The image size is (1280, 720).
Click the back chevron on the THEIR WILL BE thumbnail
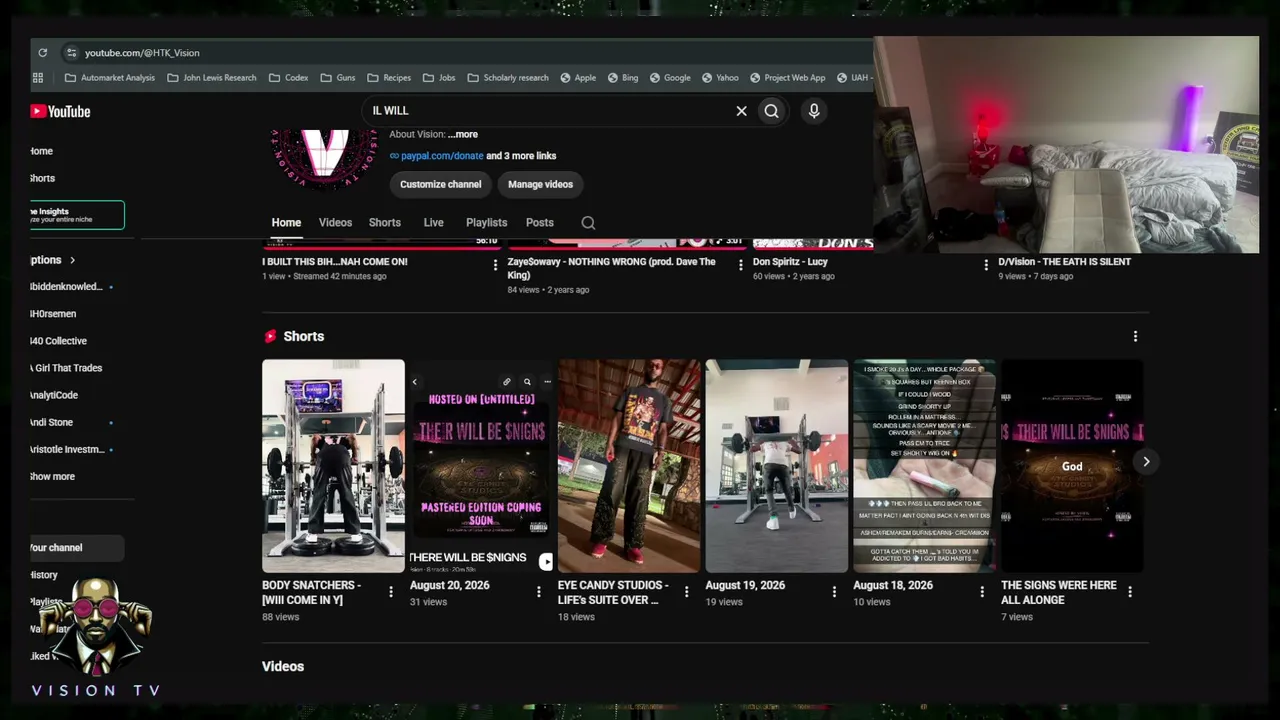pyautogui.click(x=415, y=382)
